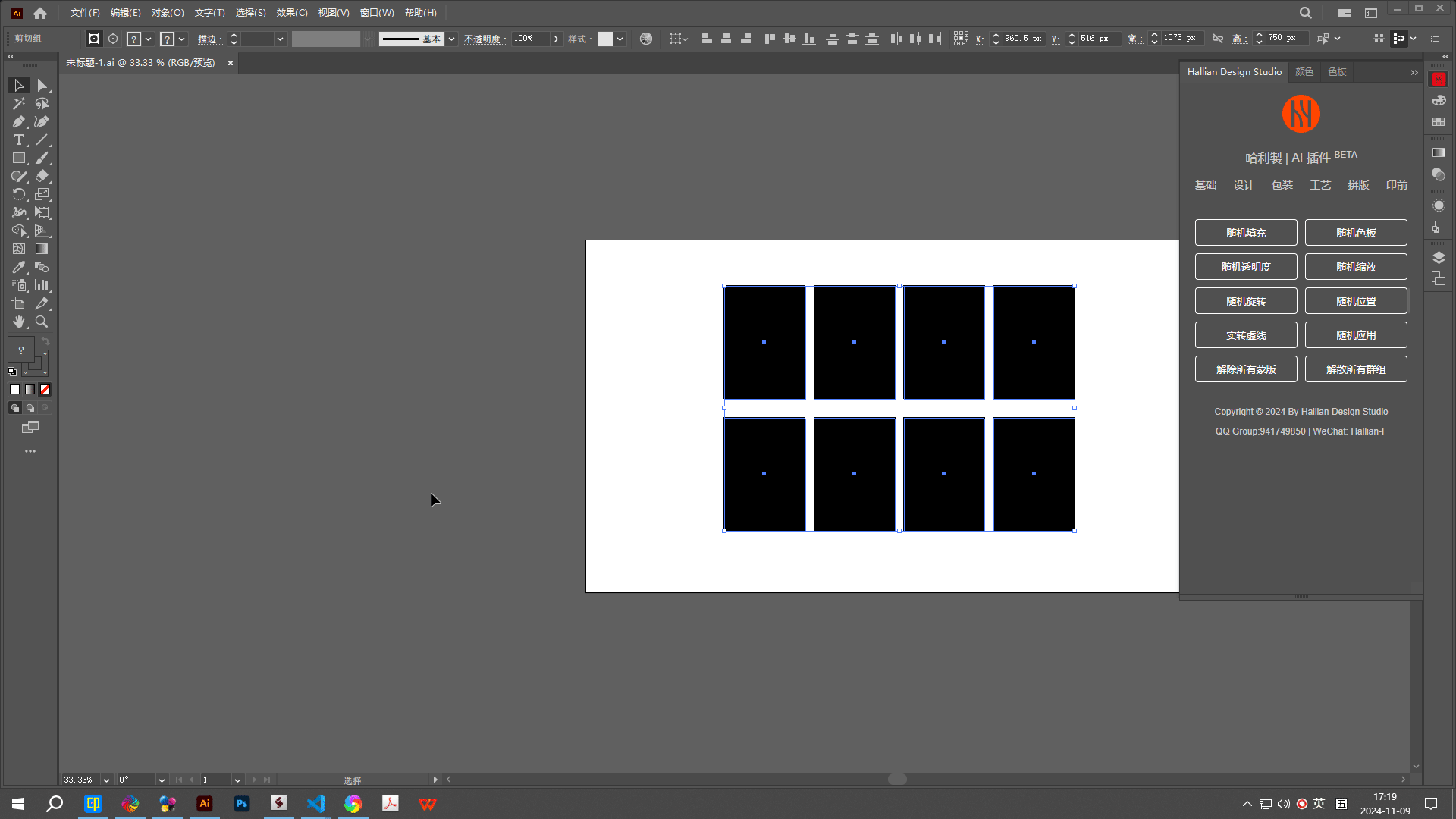
Task: Select the Artboard tool
Action: tap(19, 303)
